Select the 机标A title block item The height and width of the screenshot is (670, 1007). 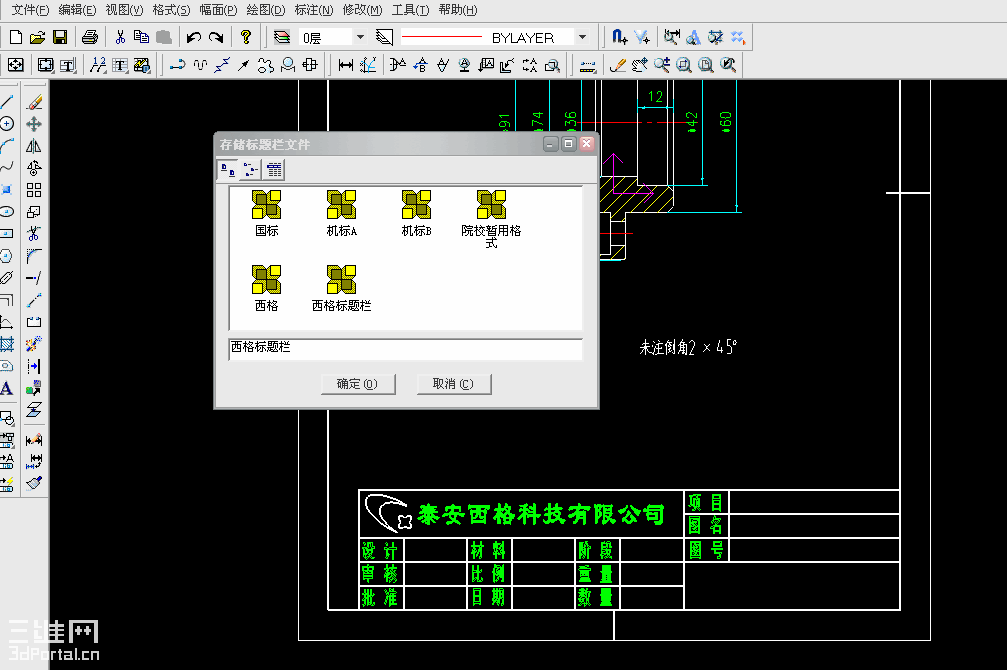pos(342,213)
